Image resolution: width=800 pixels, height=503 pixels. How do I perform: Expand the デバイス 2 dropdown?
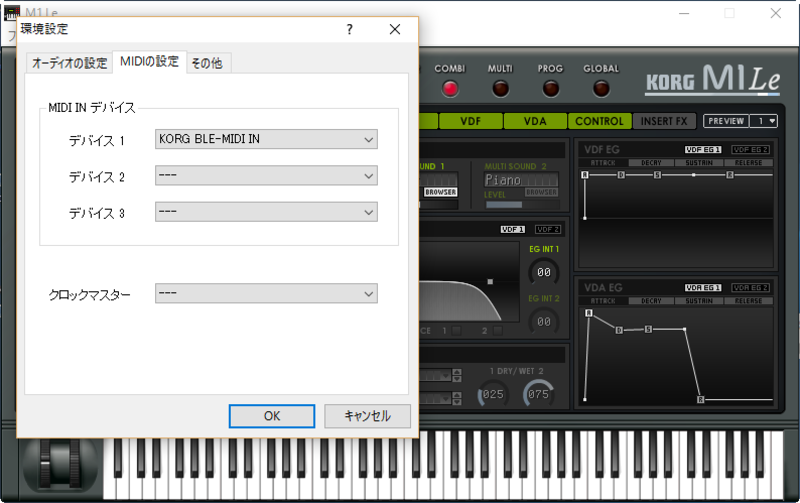coord(266,175)
